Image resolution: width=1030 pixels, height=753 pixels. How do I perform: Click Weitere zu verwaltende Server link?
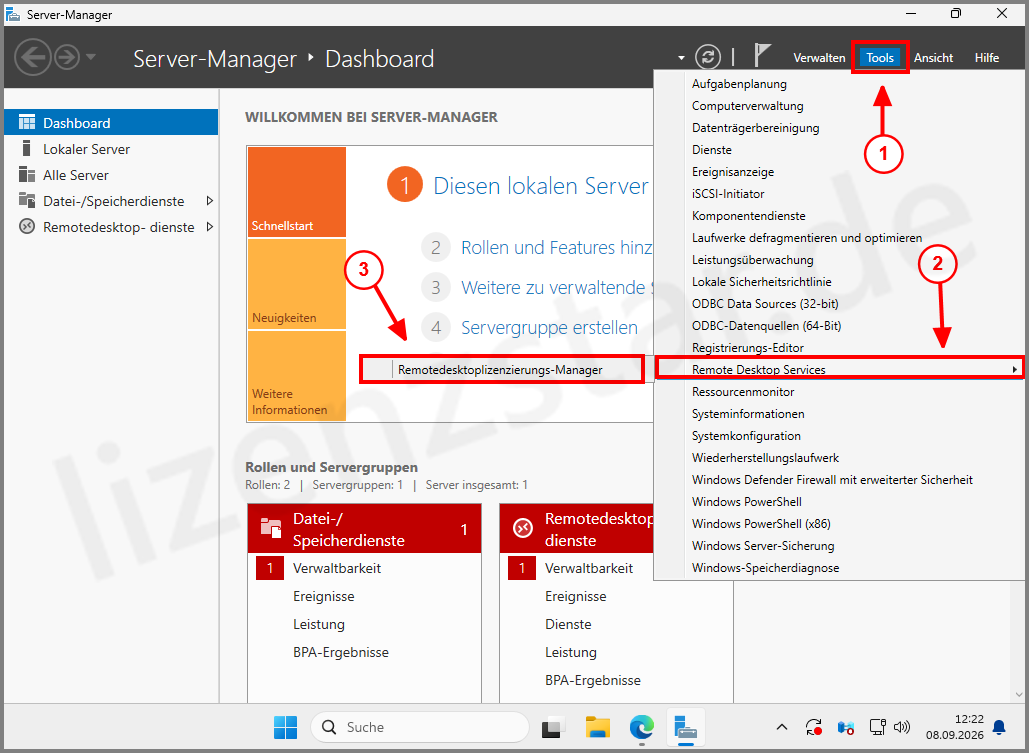point(557,288)
